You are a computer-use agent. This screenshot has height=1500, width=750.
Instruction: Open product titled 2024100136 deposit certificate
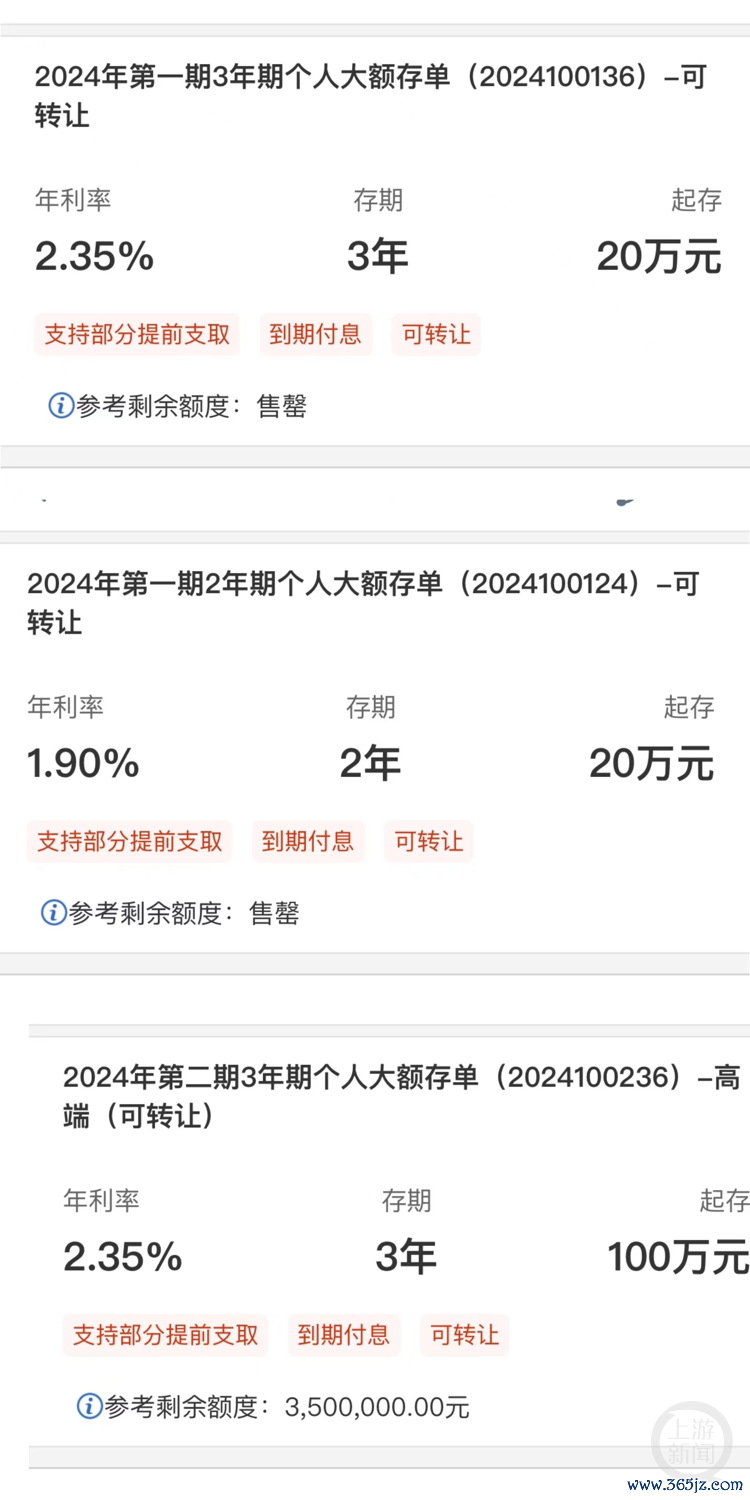(x=370, y=96)
